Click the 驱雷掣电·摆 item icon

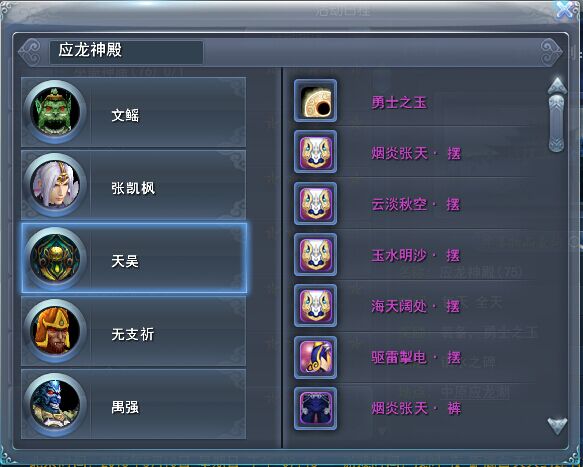[x=316, y=357]
